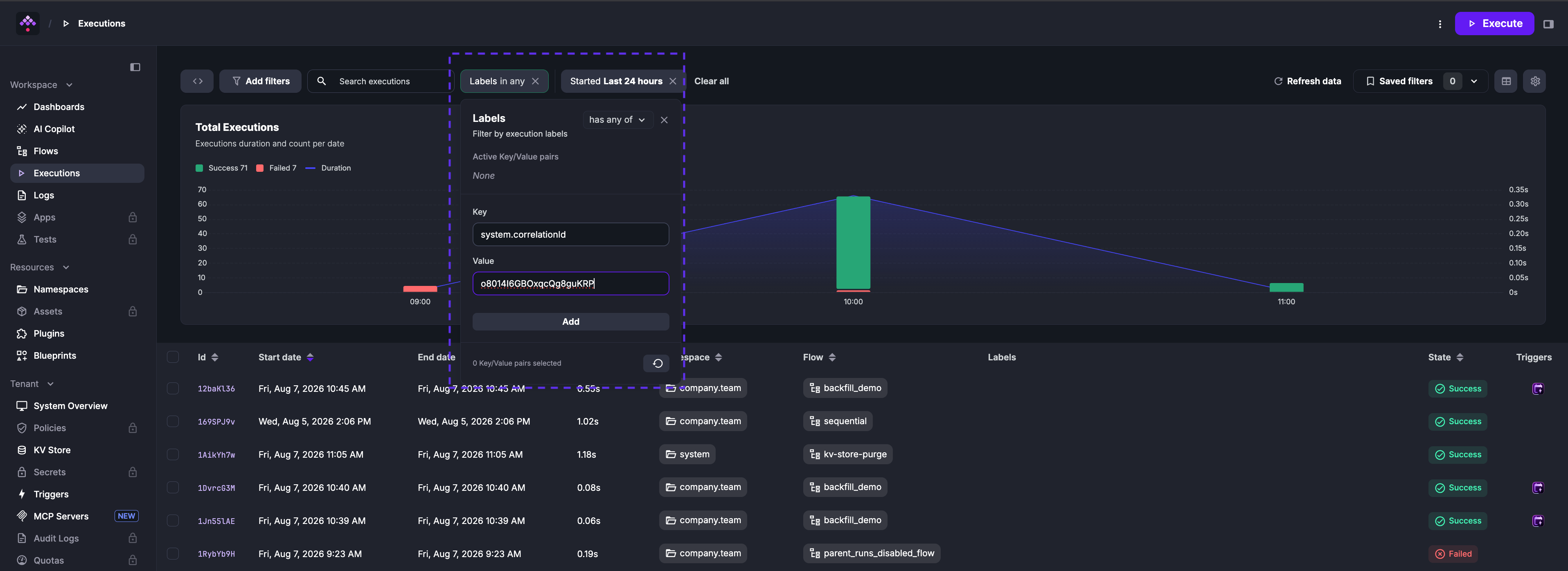Collapse the left sidebar panel icon
Image resolution: width=1568 pixels, height=571 pixels.
[135, 67]
